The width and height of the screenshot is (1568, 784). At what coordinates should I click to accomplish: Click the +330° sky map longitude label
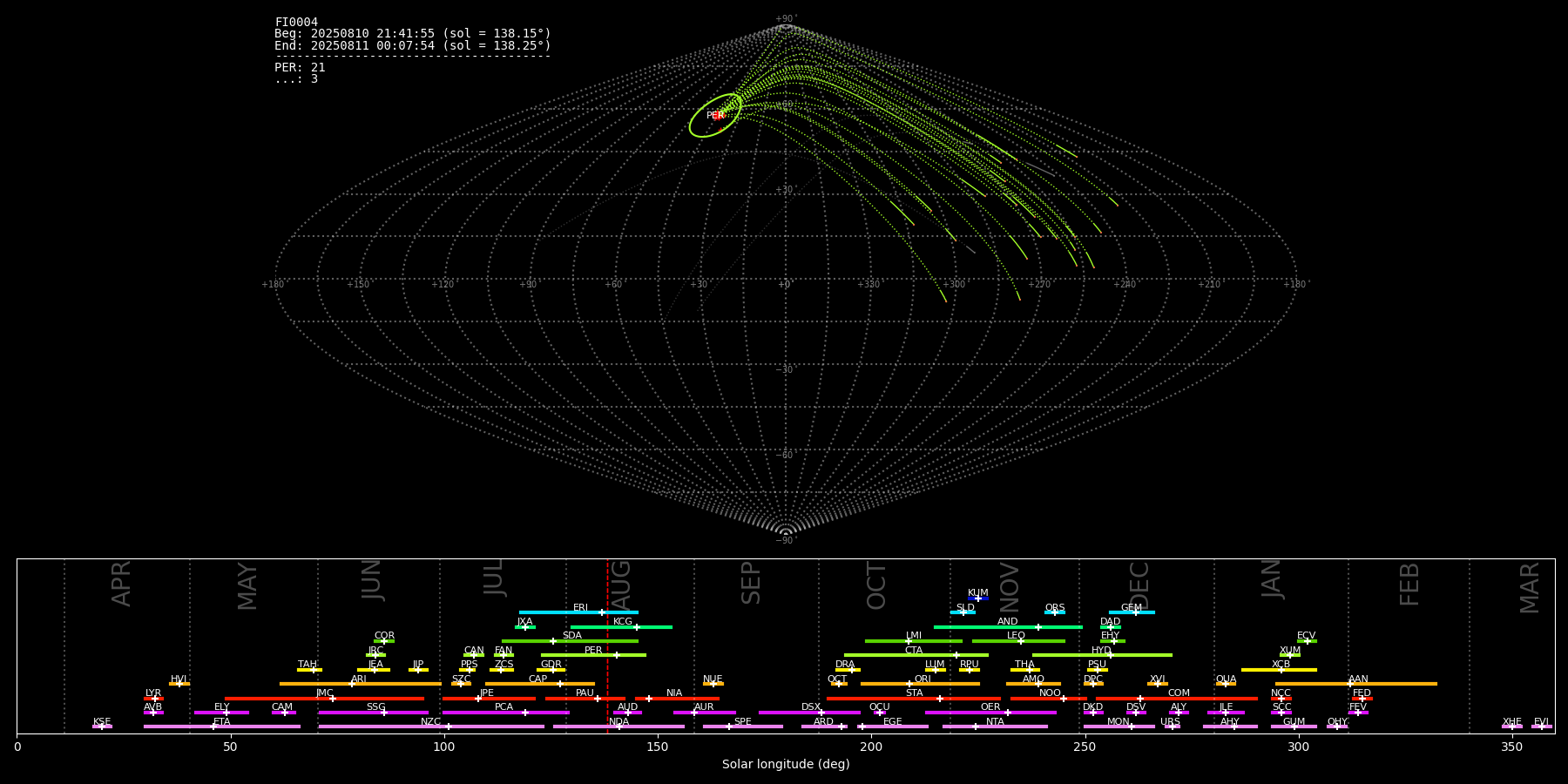tap(868, 285)
